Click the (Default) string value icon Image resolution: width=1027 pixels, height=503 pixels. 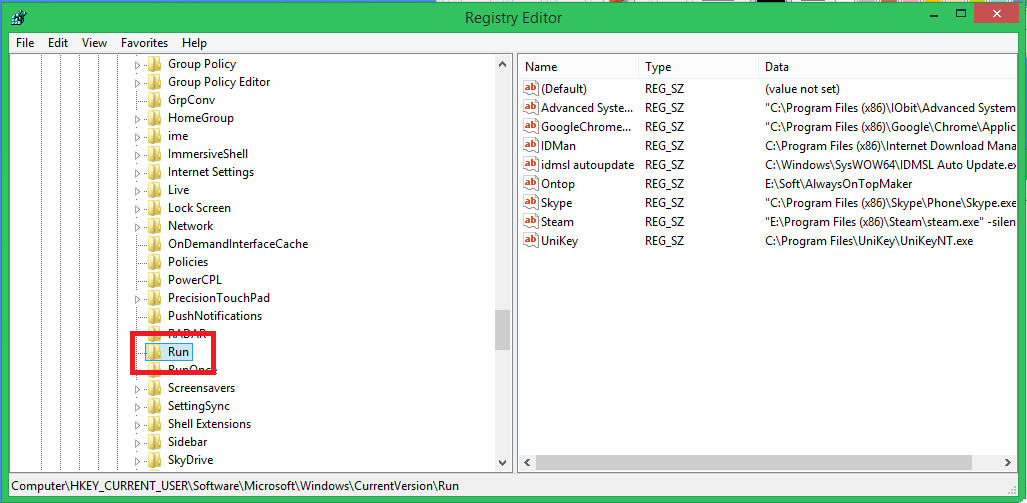click(531, 88)
